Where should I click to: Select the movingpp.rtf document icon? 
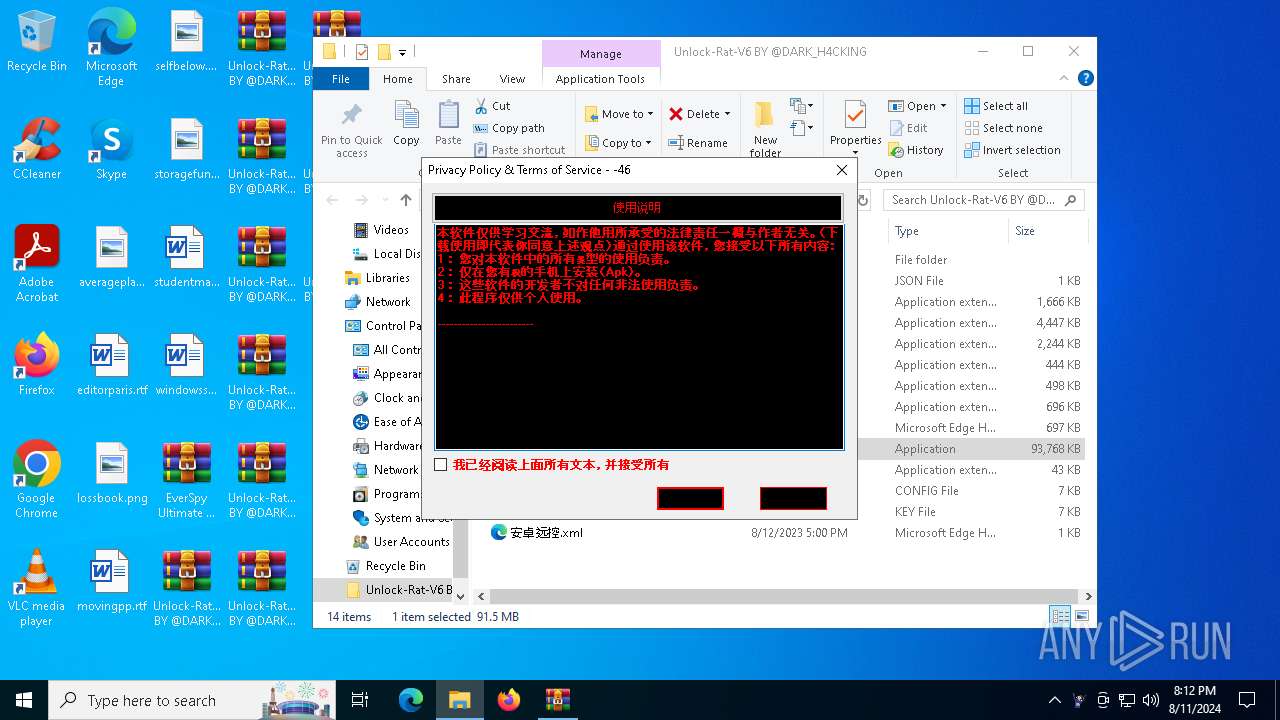[x=112, y=581]
